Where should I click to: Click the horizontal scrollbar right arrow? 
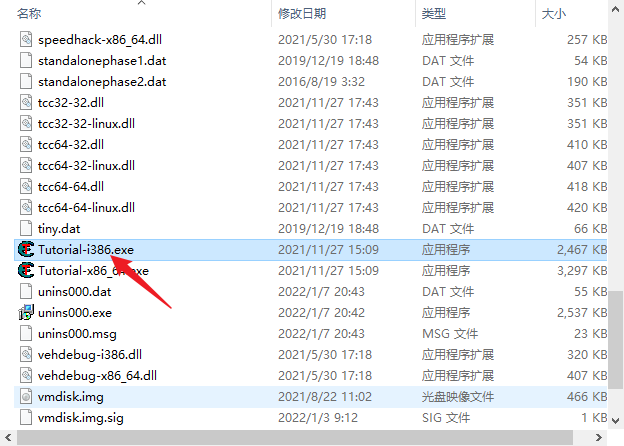[598, 438]
